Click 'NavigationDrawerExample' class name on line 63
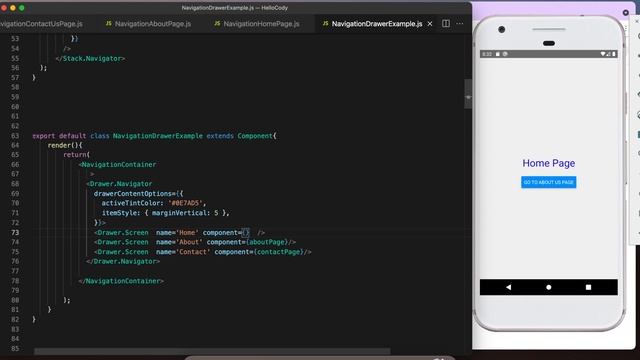 [x=158, y=136]
